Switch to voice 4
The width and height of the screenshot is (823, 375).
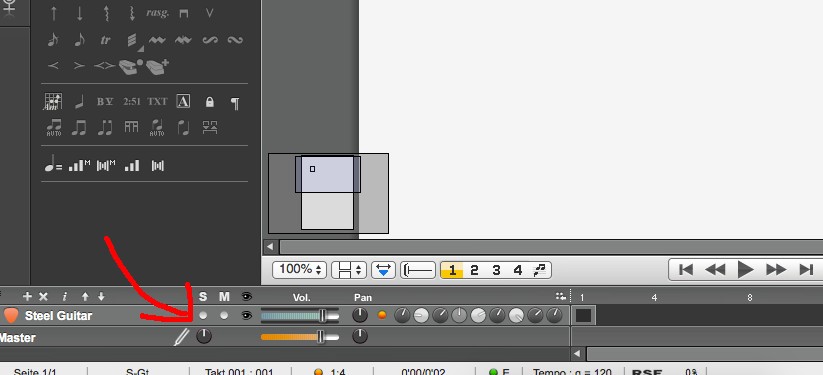(518, 270)
